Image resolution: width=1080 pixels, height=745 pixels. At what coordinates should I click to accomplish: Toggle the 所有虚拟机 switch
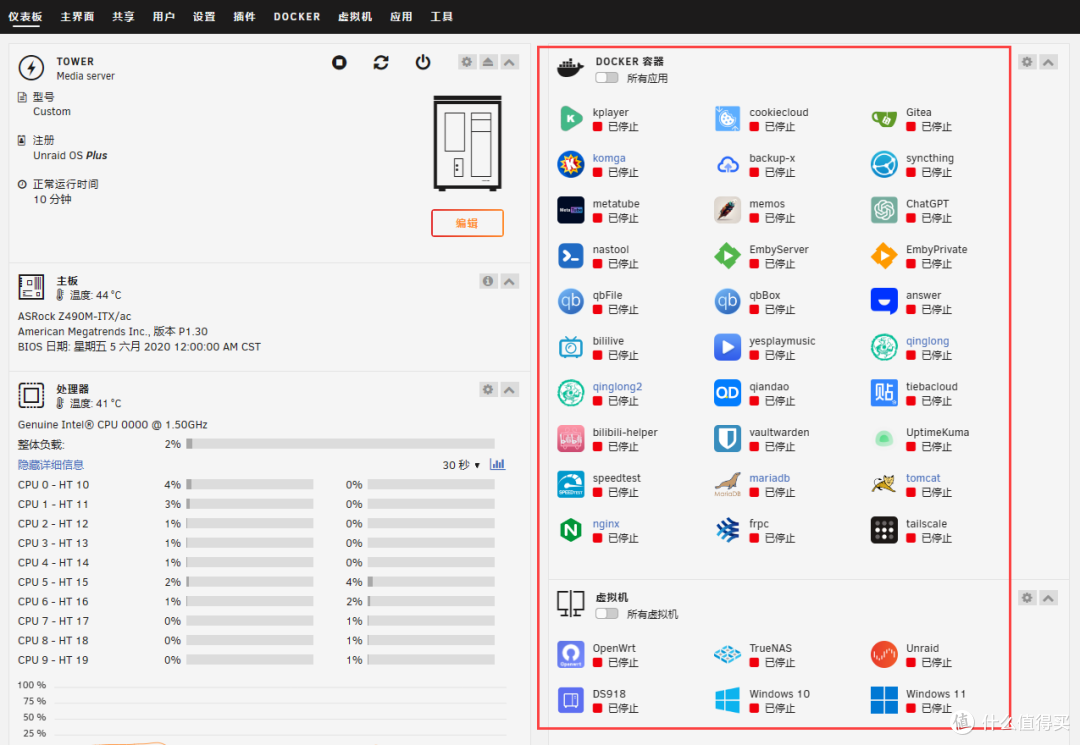pos(607,613)
